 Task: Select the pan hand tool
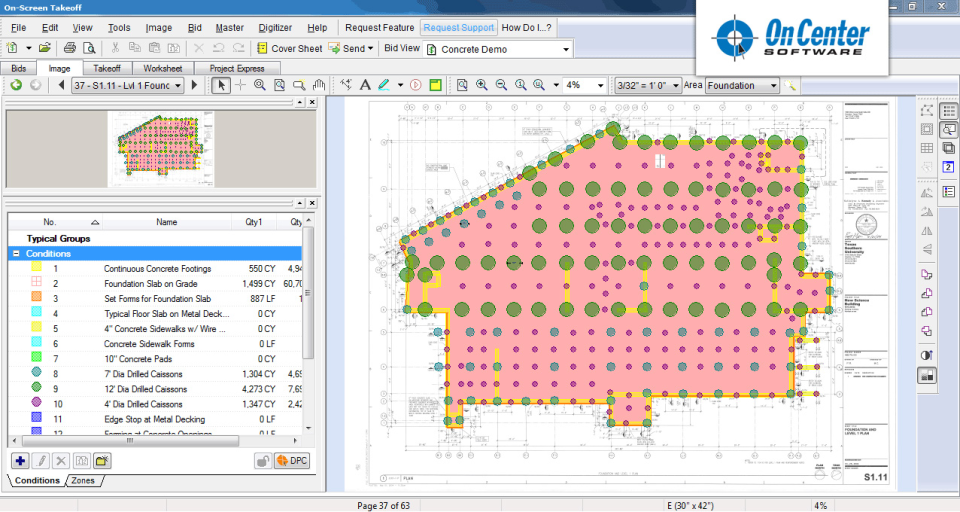pos(318,86)
